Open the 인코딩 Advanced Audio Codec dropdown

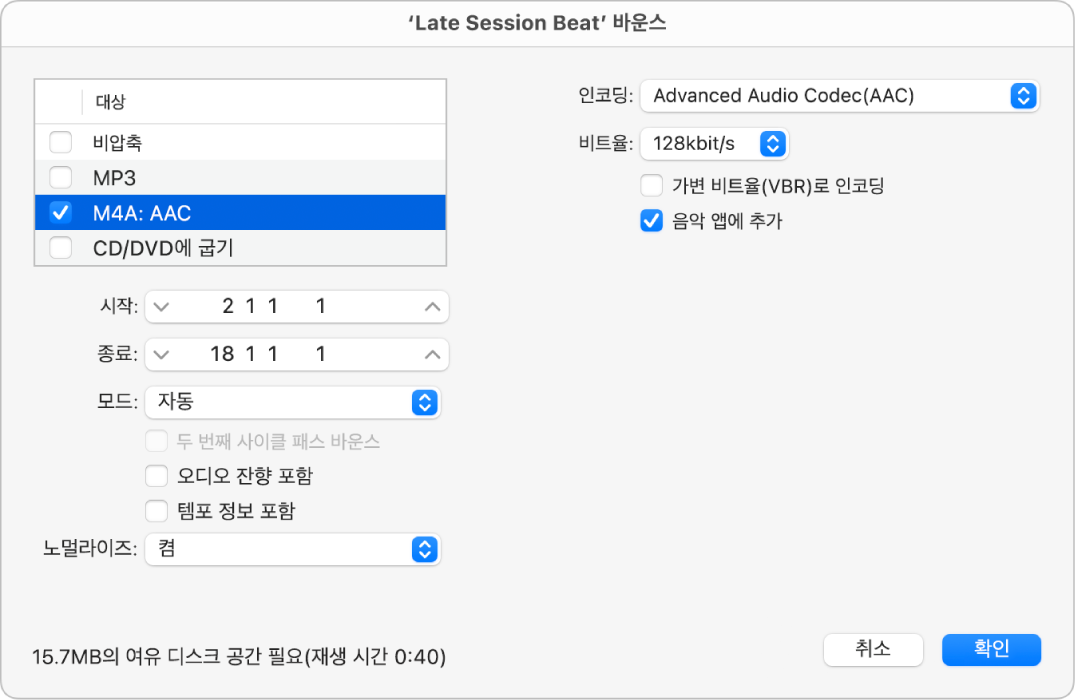tap(839, 96)
